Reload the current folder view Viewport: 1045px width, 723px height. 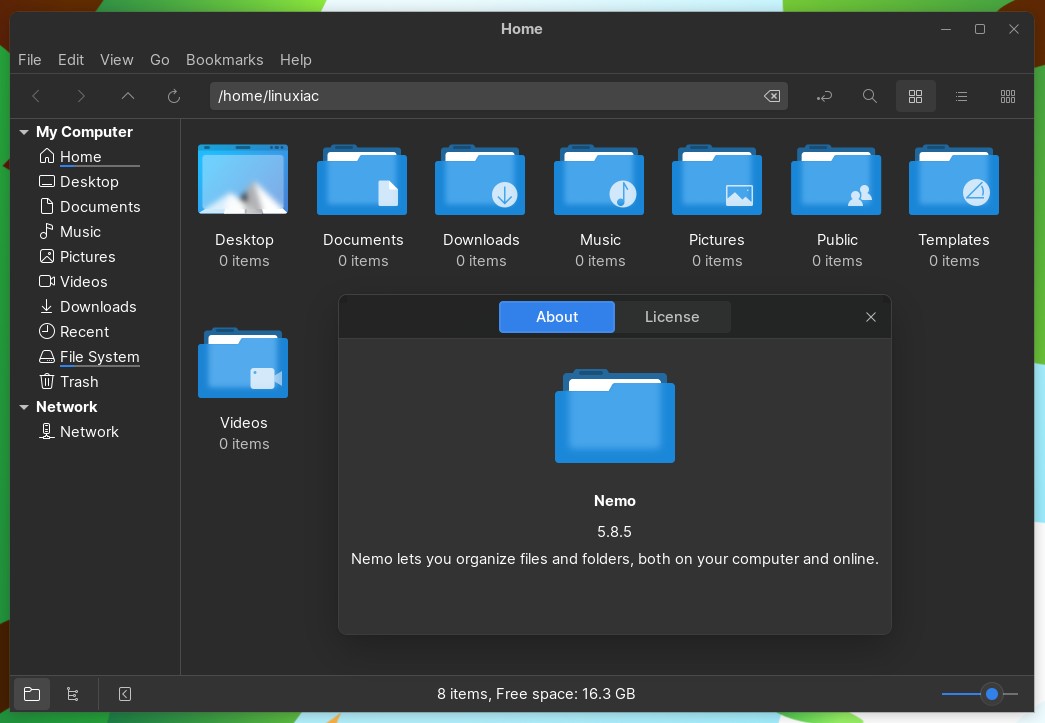point(174,97)
